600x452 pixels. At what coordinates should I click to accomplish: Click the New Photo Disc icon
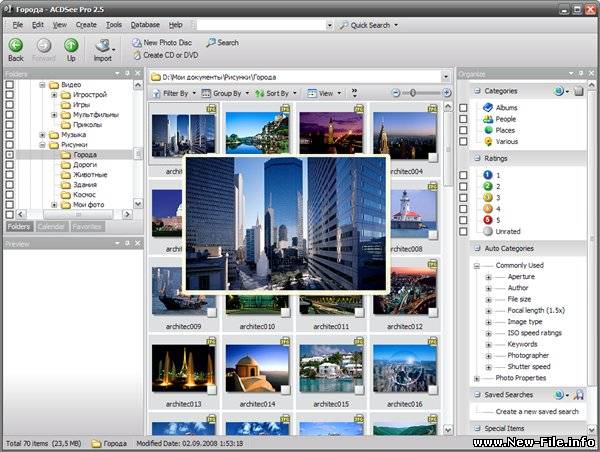(x=136, y=43)
